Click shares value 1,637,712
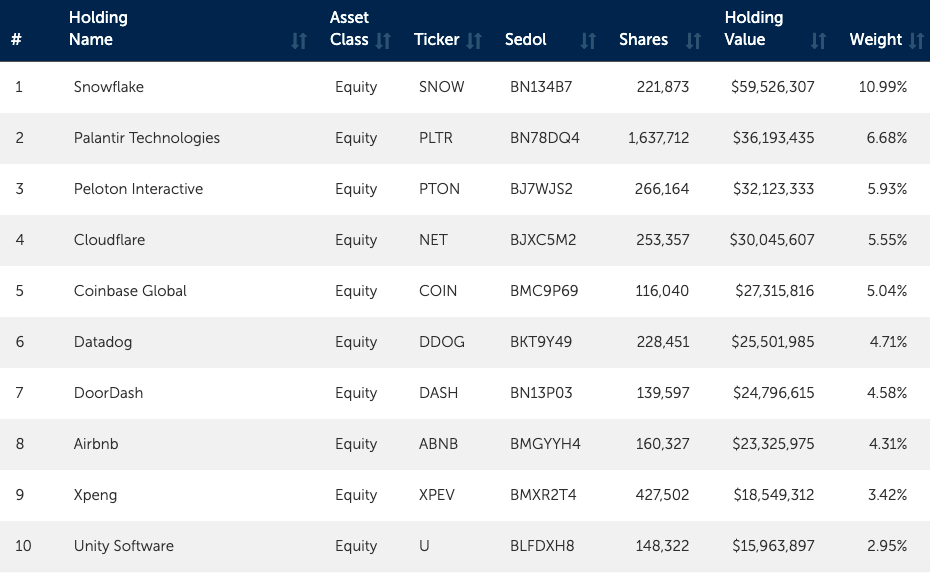This screenshot has width=930, height=573. [x=658, y=138]
